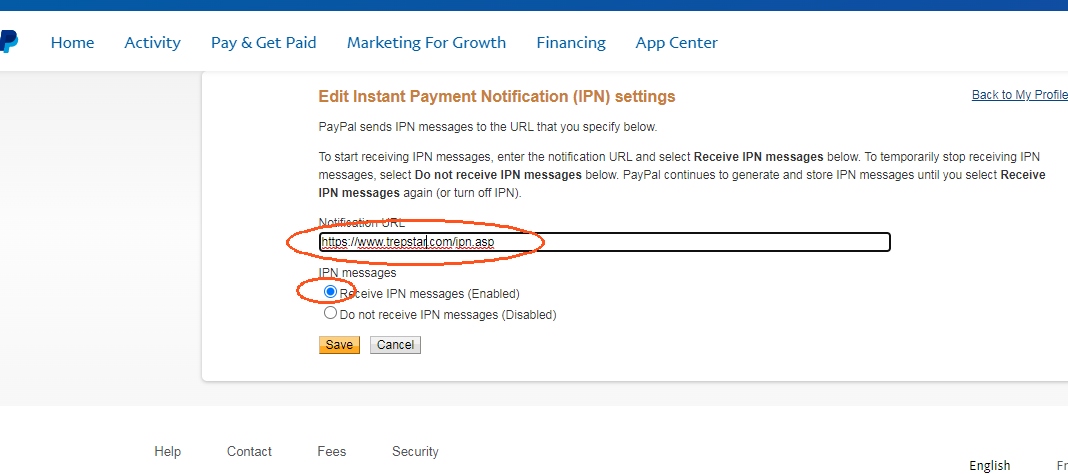Screen dimensions: 1068x474
Task: Click the 'Edit Instant Payment Notification (IPN) settings' heading
Action: point(497,96)
